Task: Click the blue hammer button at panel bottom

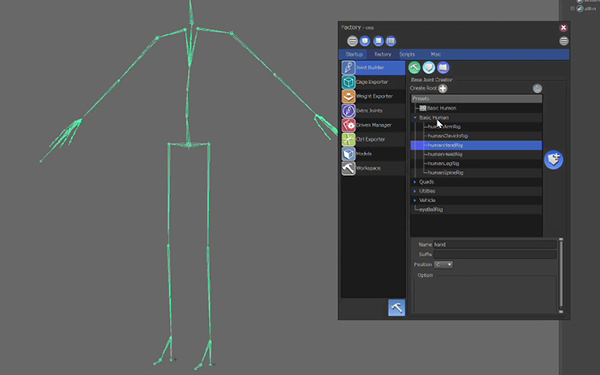Action: pyautogui.click(x=396, y=308)
